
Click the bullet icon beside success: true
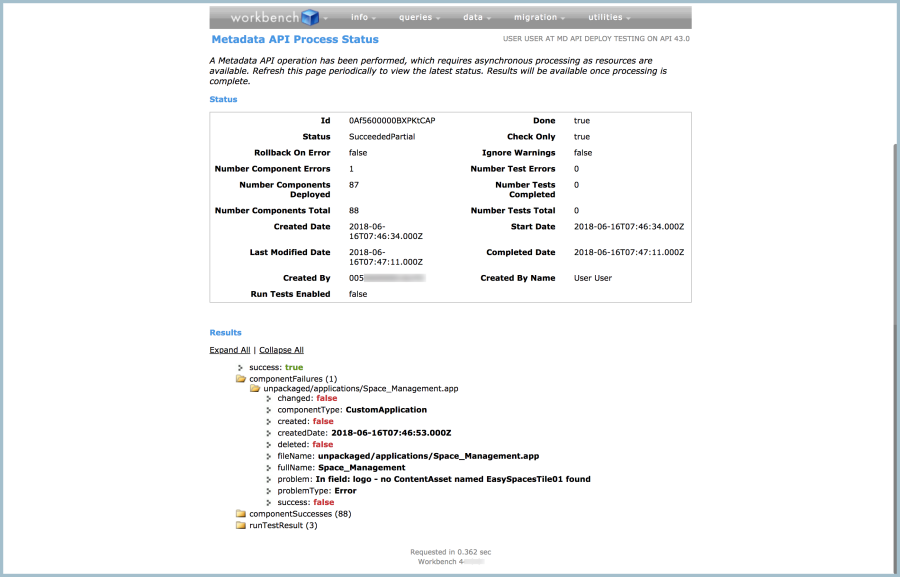click(240, 368)
